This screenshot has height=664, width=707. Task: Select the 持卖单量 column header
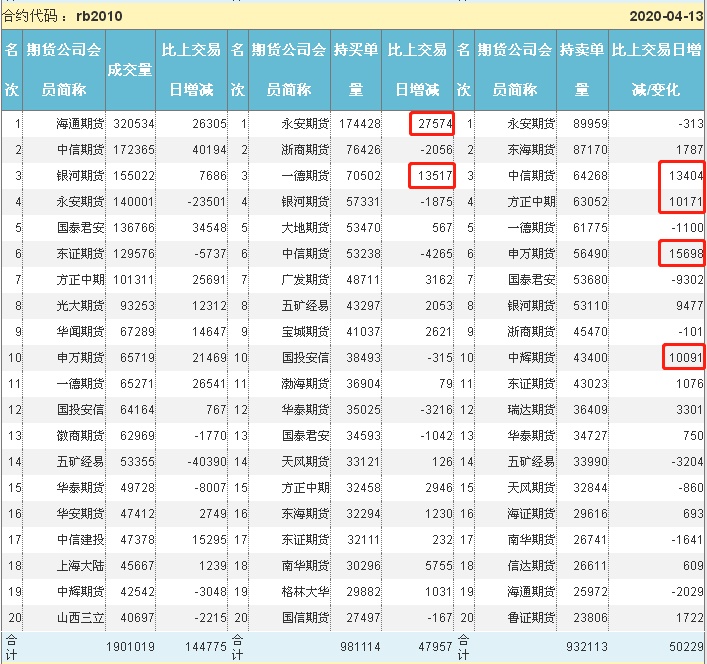point(582,69)
